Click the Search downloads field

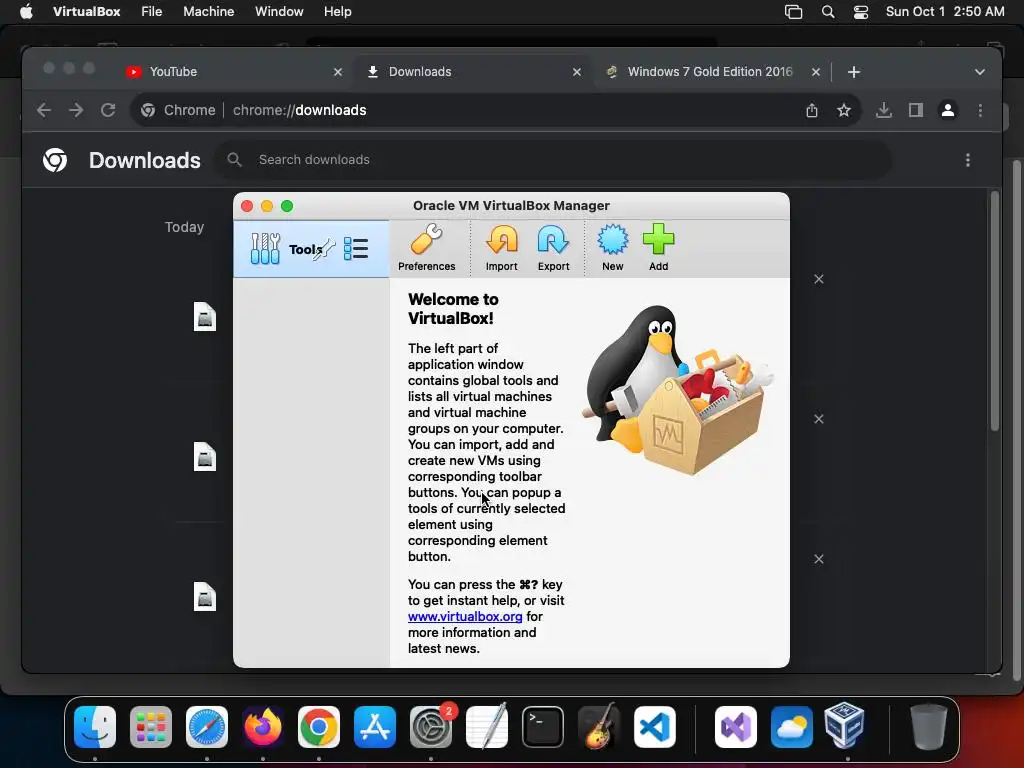coord(554,160)
